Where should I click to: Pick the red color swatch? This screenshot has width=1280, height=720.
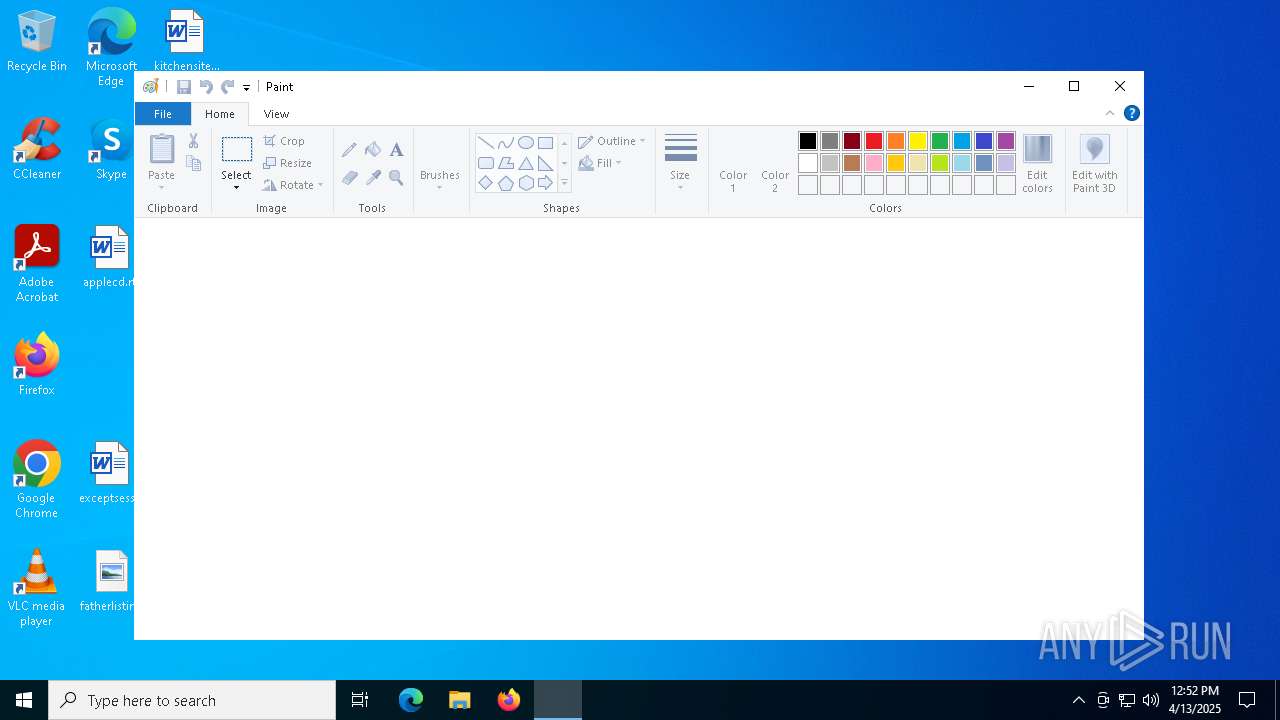[x=874, y=141]
